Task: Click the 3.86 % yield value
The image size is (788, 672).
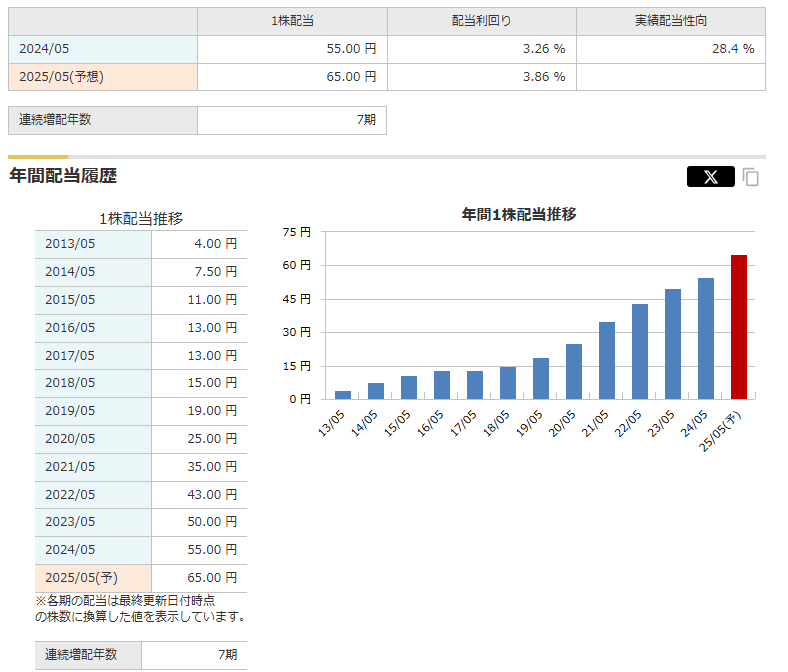Action: 481,77
